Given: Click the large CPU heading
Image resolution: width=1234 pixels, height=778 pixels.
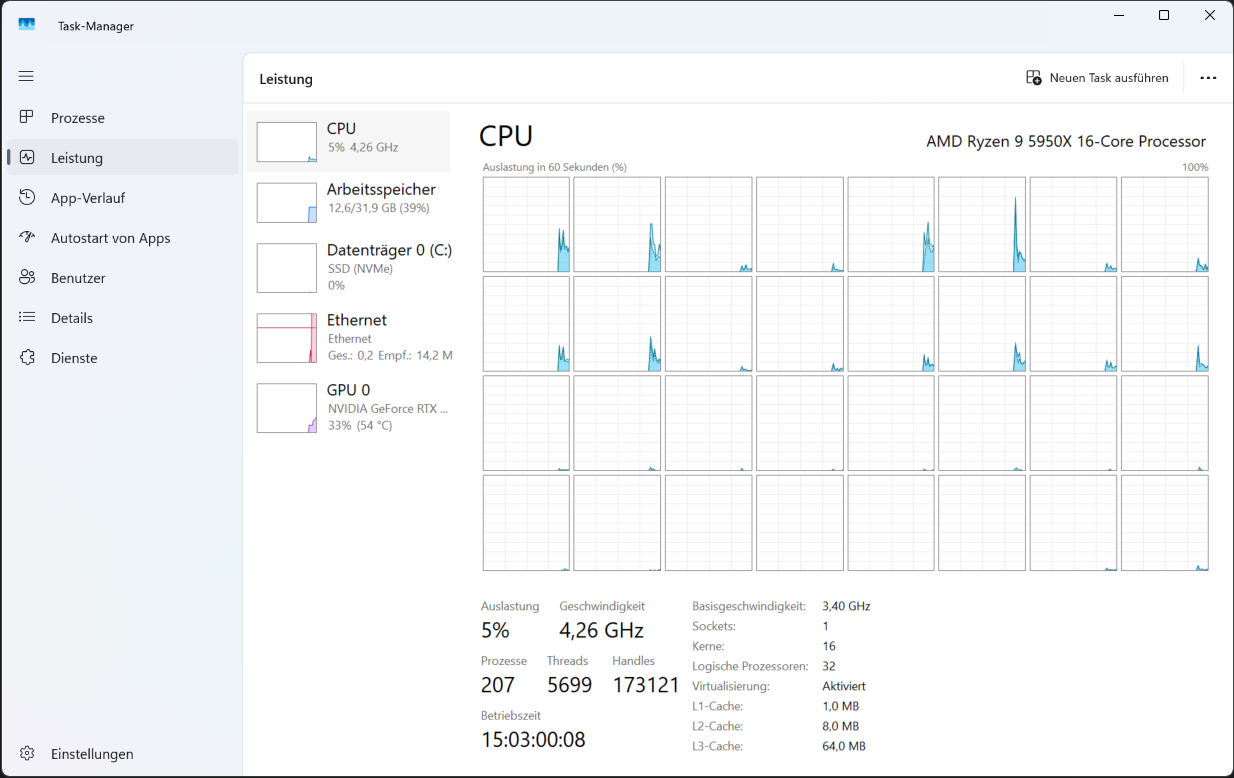Looking at the screenshot, I should 506,136.
